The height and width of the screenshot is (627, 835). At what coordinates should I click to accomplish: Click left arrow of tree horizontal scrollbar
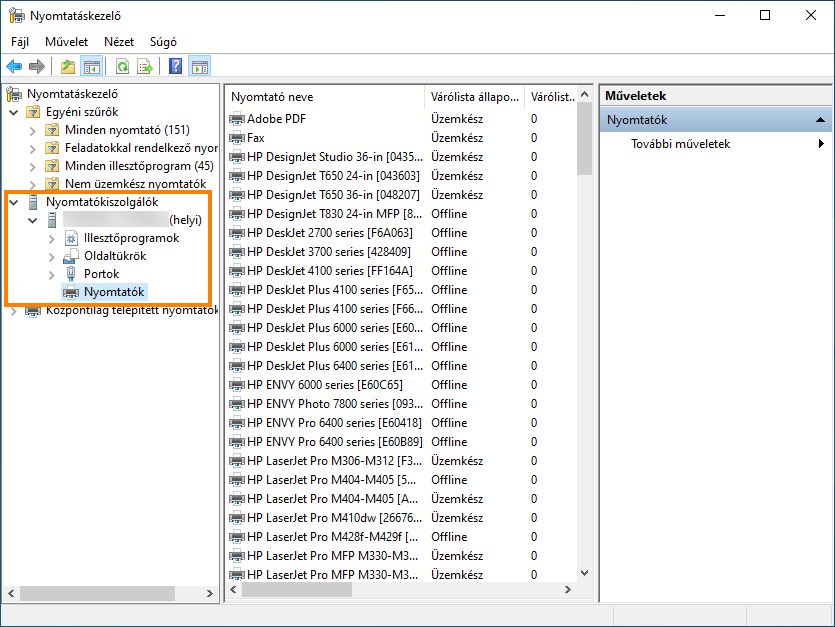coord(11,593)
